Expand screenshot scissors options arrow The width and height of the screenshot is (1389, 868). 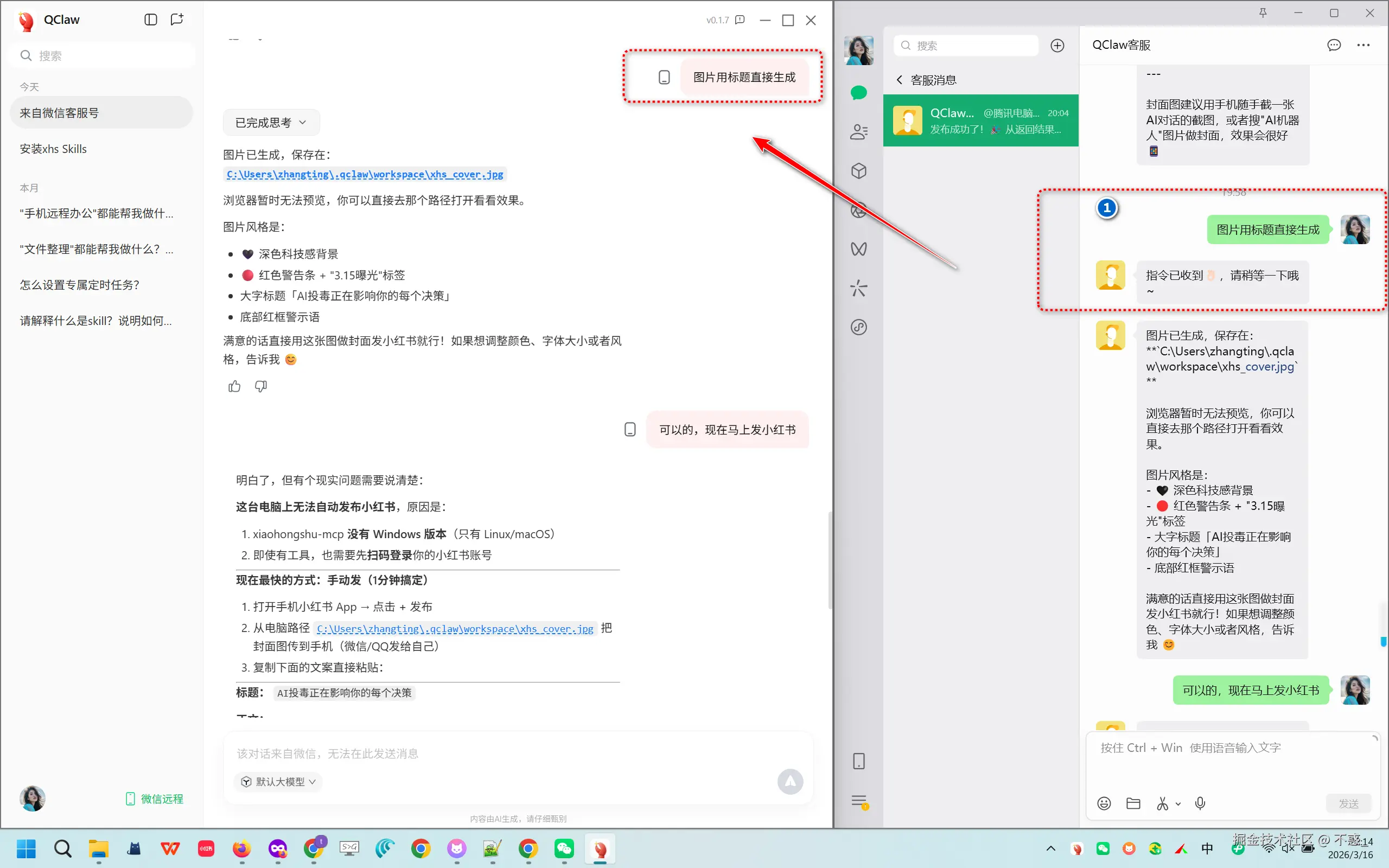[x=1178, y=803]
